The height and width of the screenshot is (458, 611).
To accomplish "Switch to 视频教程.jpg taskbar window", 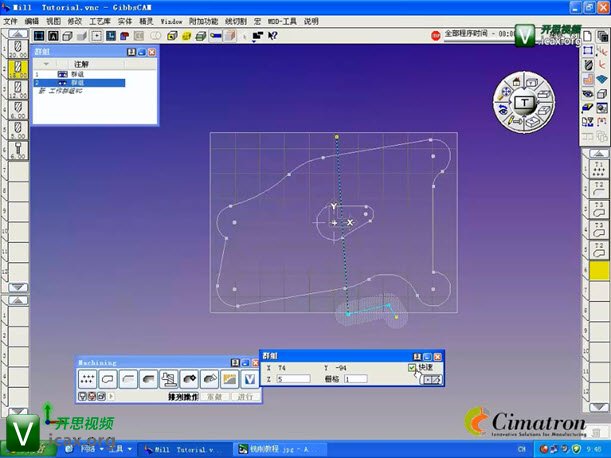I will tap(270, 450).
